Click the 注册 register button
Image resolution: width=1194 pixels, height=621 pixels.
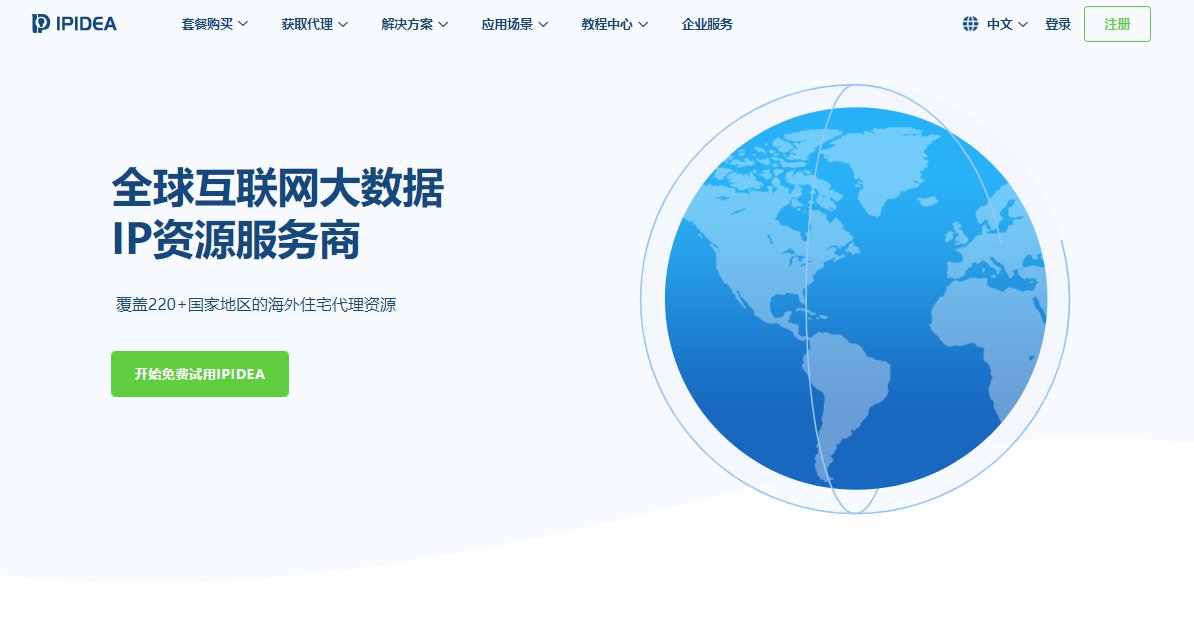click(1117, 24)
